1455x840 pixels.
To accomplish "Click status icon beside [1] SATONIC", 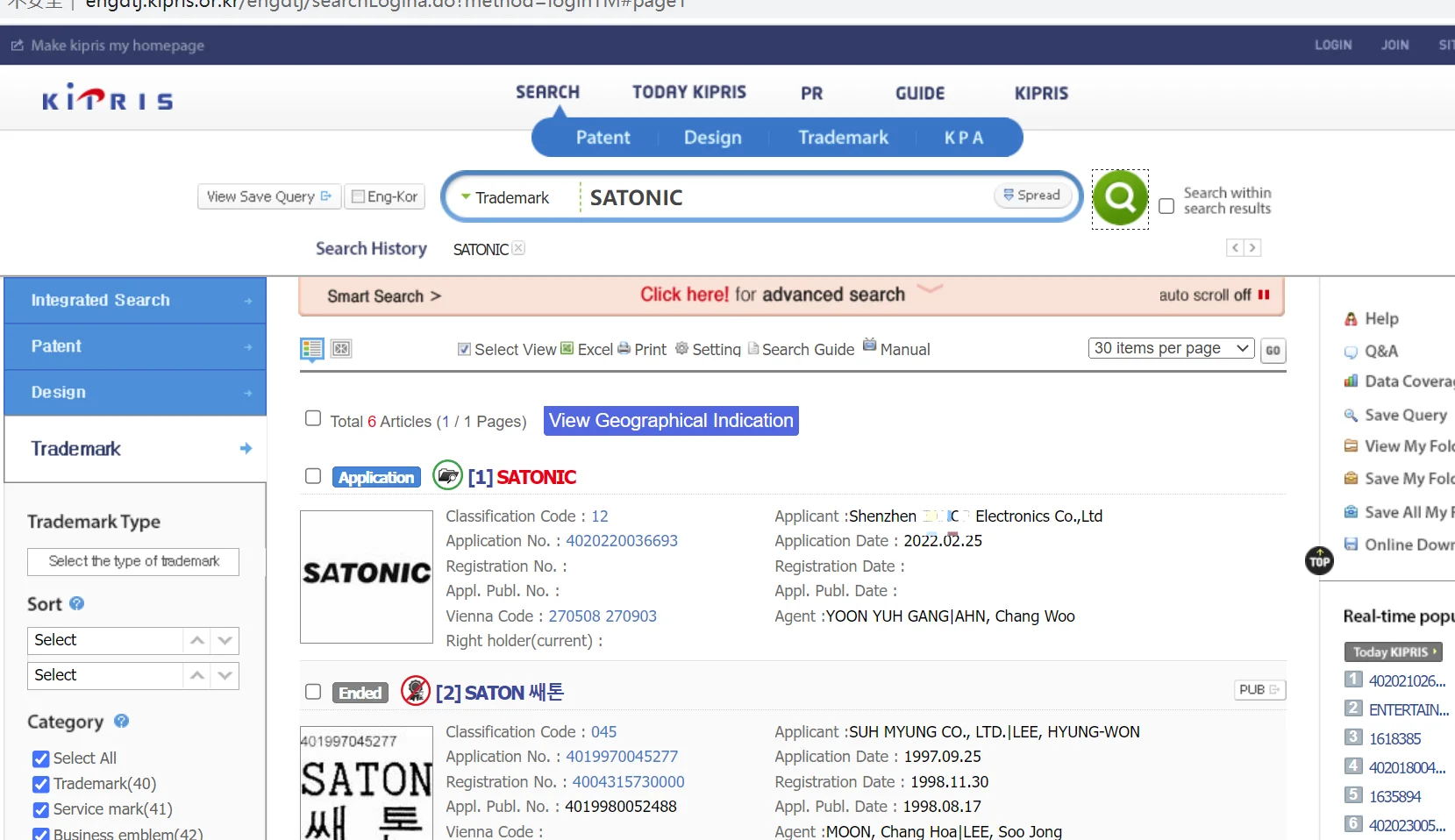I will click(448, 476).
